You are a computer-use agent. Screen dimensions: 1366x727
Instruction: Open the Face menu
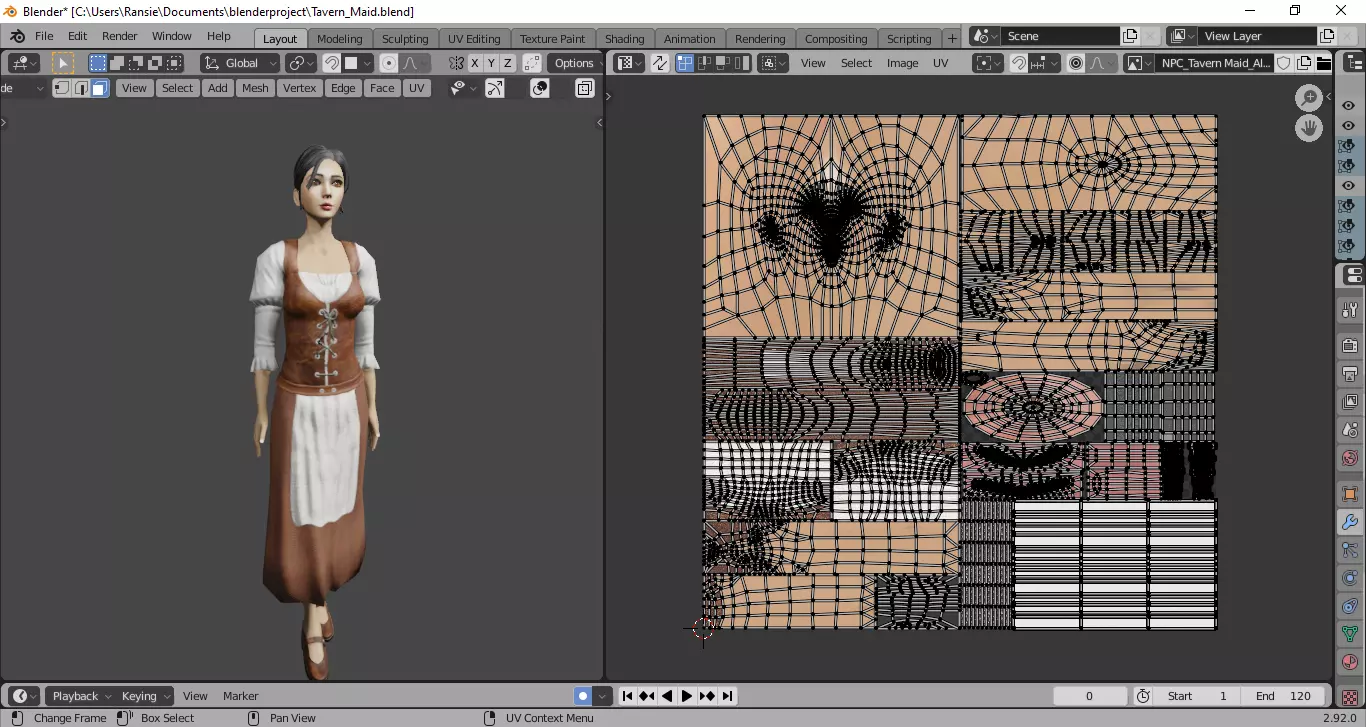(382, 88)
